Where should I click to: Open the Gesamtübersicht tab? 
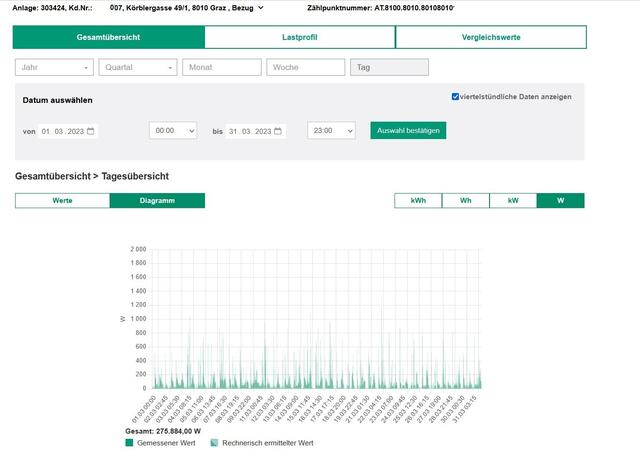(109, 37)
